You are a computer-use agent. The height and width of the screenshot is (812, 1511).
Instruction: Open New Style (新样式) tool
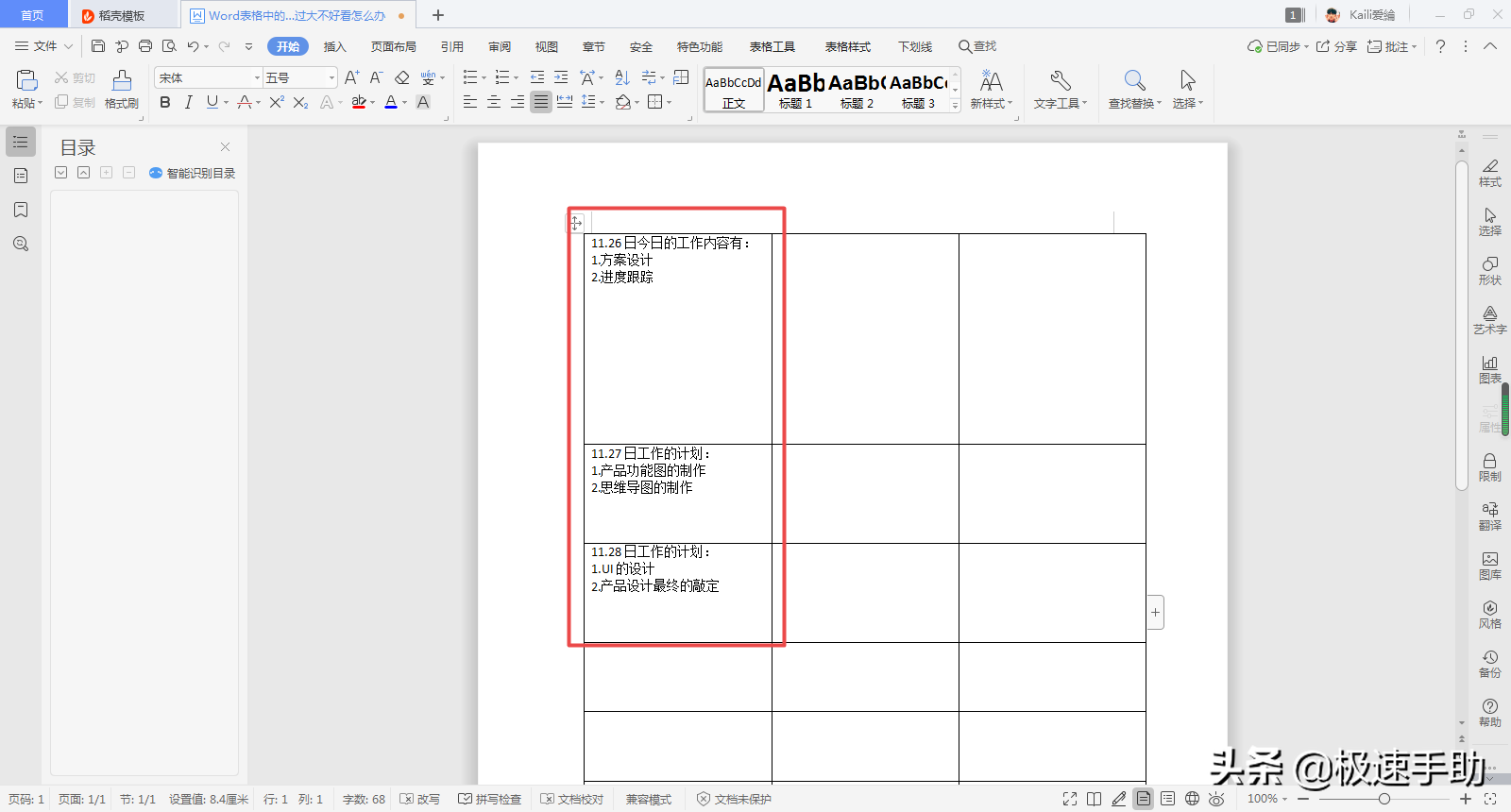(991, 90)
